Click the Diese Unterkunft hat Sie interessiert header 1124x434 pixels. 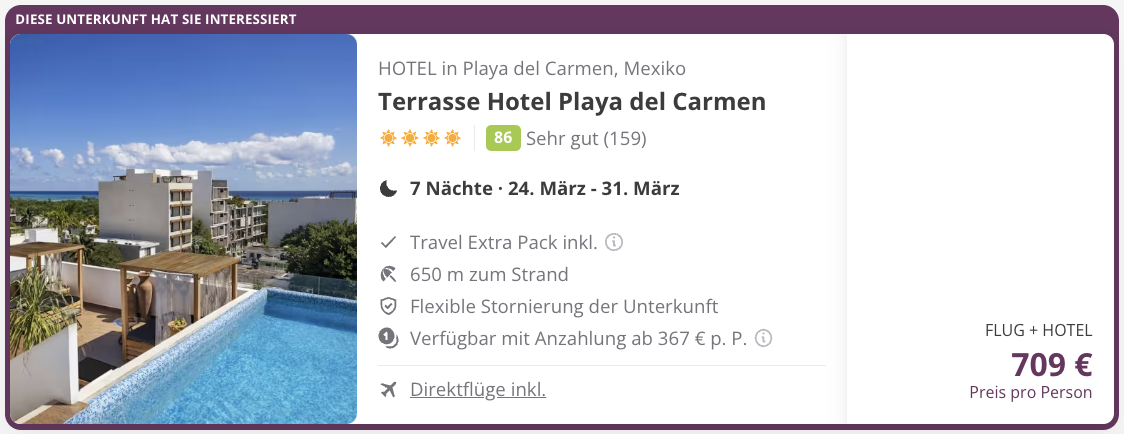(156, 19)
